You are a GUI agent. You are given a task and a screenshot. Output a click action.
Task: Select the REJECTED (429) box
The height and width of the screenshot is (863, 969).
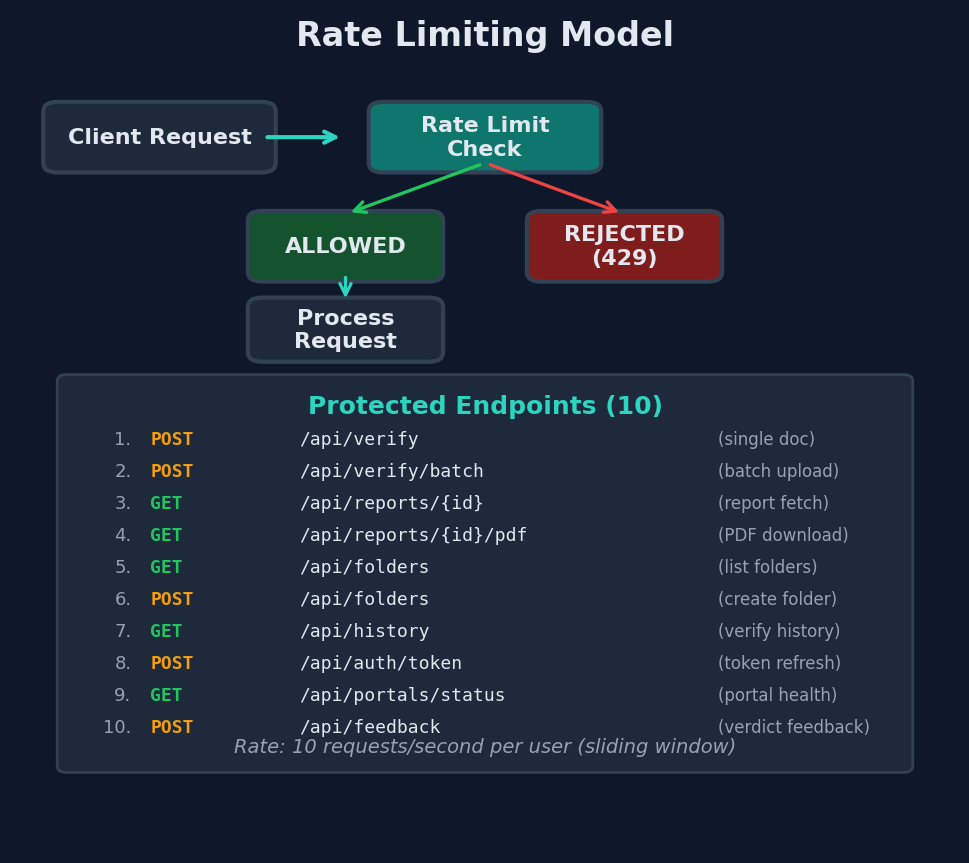[x=624, y=245]
